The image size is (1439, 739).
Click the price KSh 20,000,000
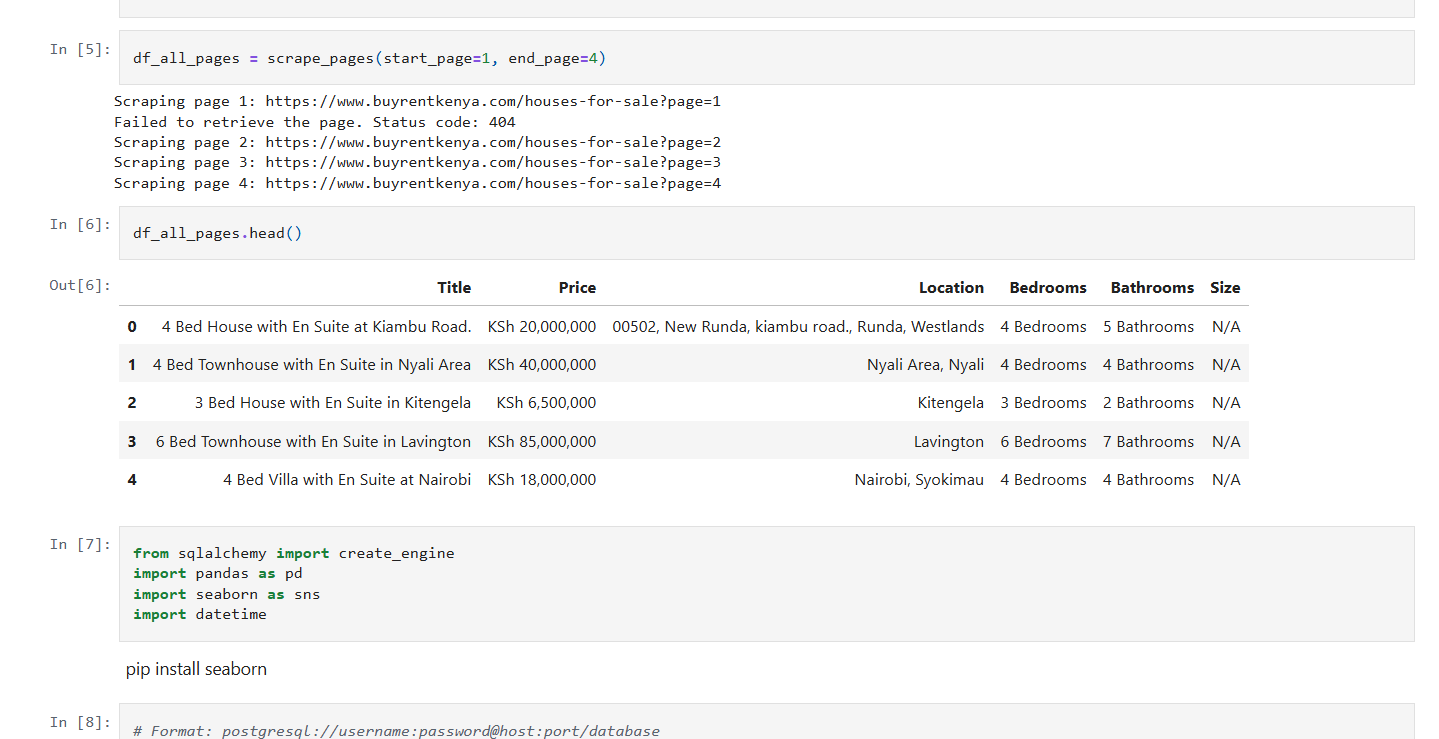(542, 327)
